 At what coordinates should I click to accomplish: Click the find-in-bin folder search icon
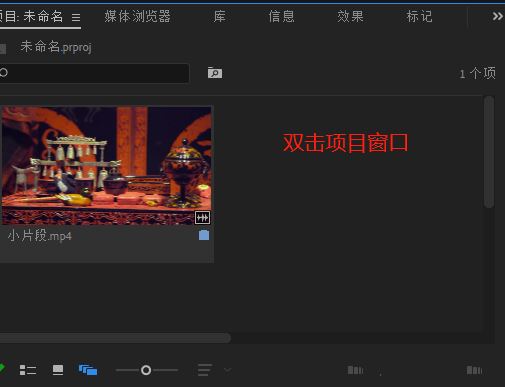pyautogui.click(x=215, y=73)
